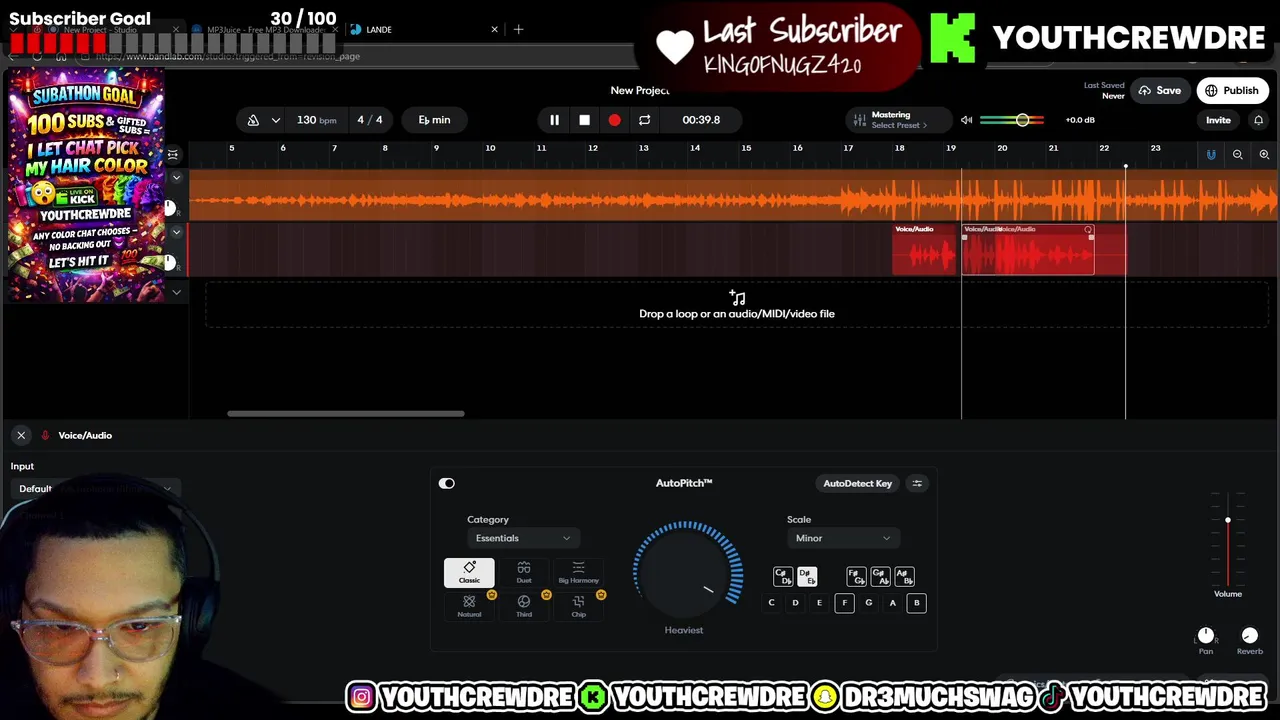Open the Essentials category dropdown
This screenshot has height=720, width=1280.
coord(522,538)
